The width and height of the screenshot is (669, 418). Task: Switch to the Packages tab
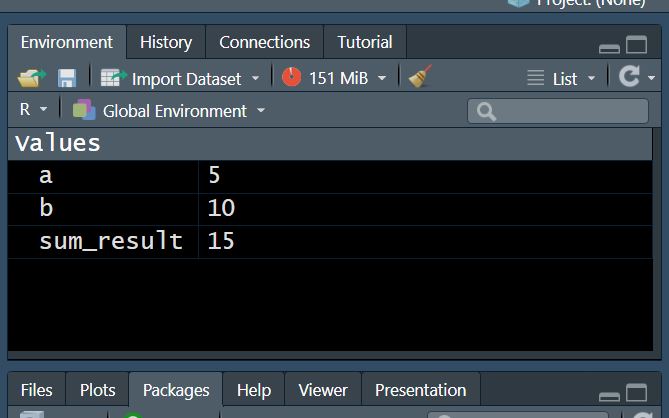click(x=176, y=390)
